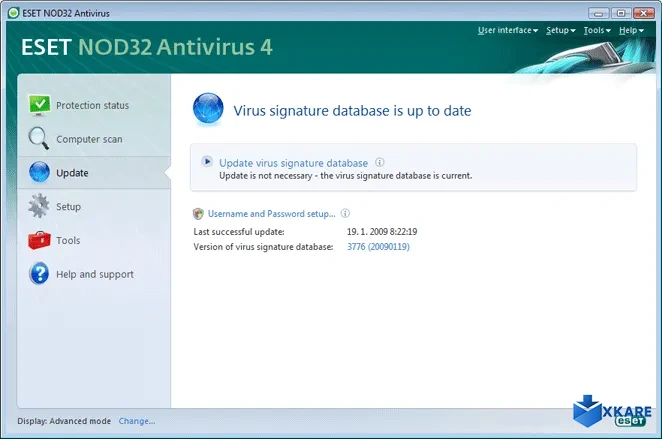Go to the Tools section label in sidebar
662x439 pixels.
pyautogui.click(x=68, y=240)
